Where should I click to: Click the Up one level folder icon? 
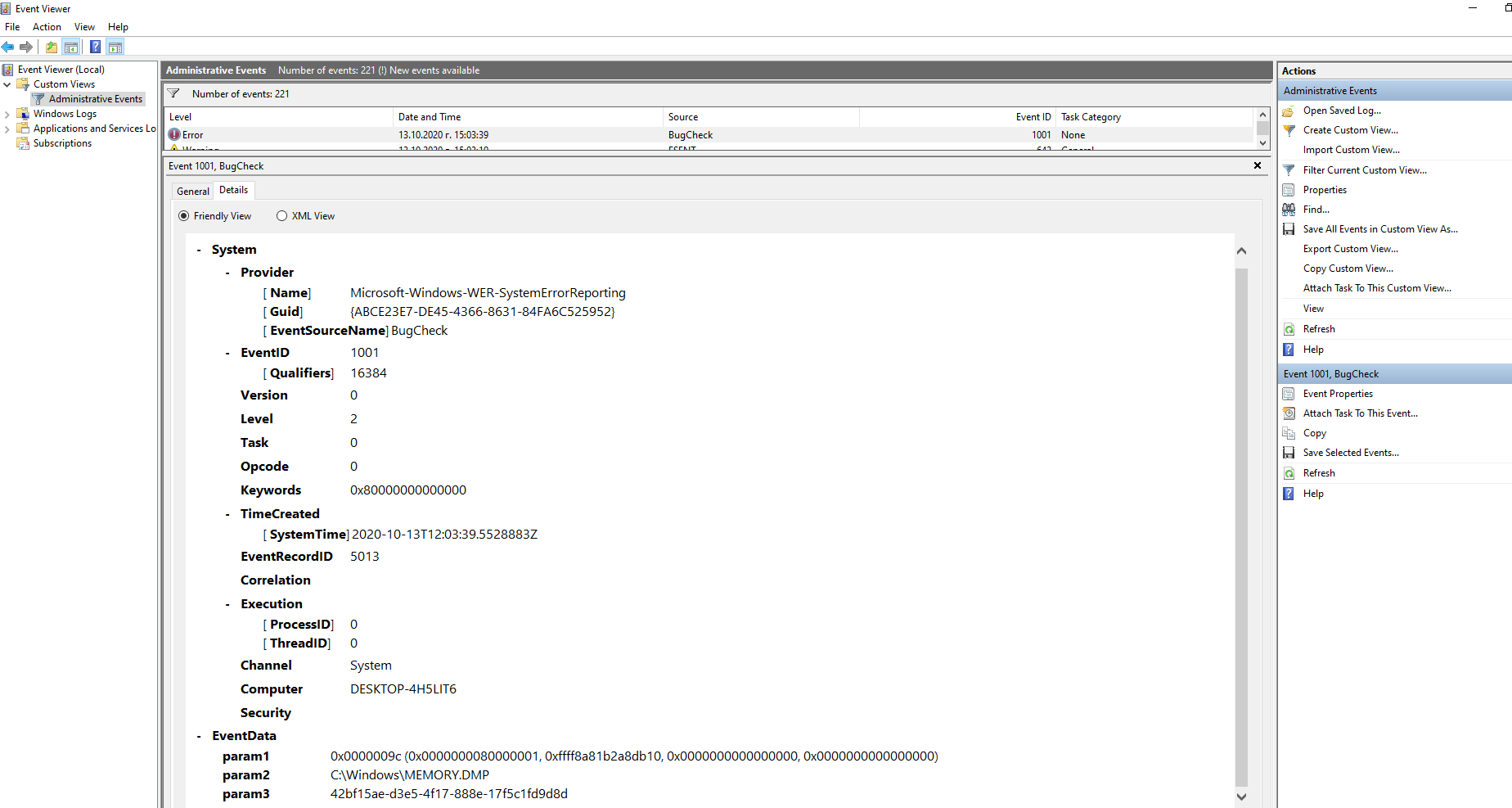click(x=52, y=47)
